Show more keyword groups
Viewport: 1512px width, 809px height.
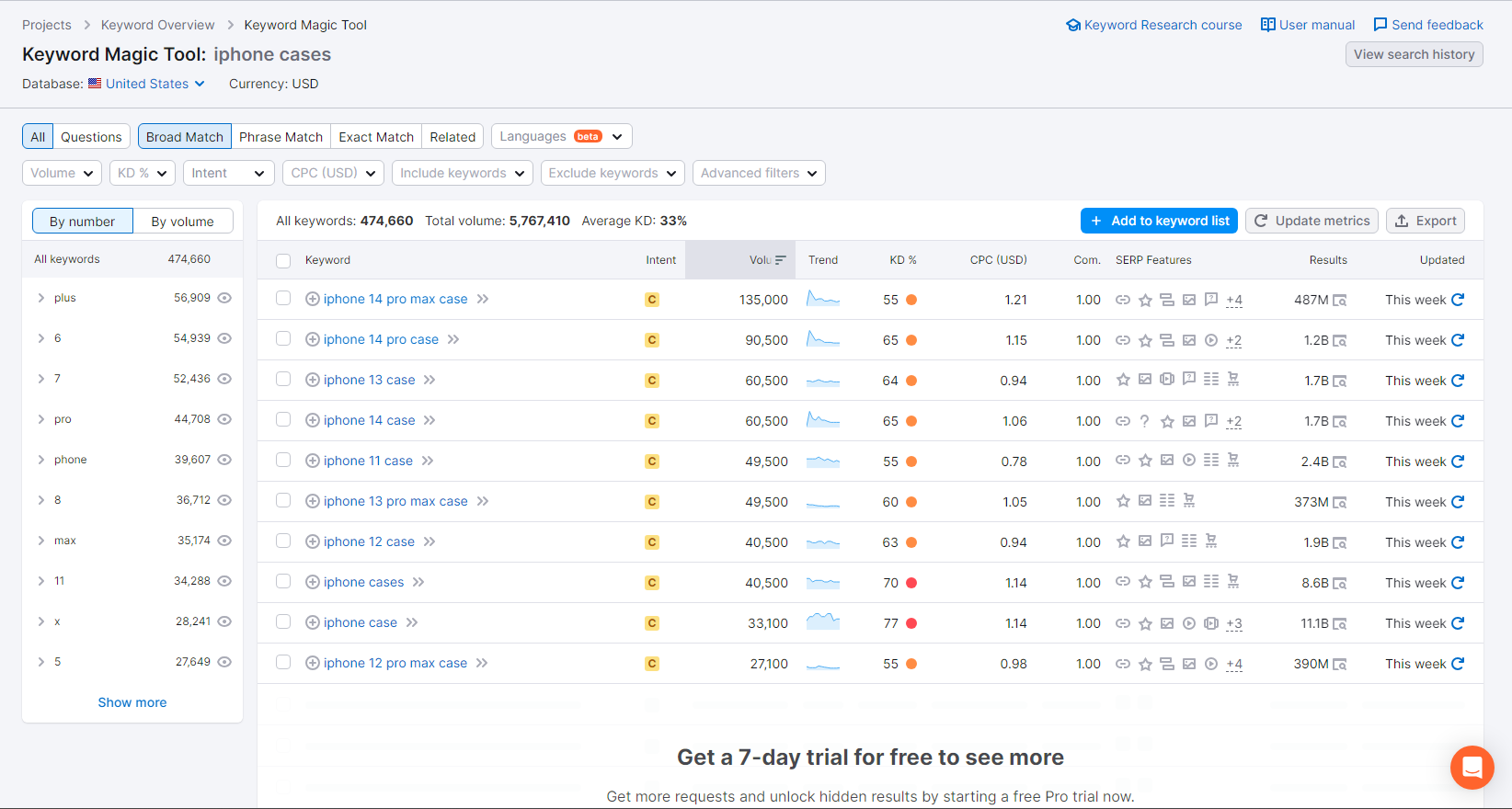point(132,702)
